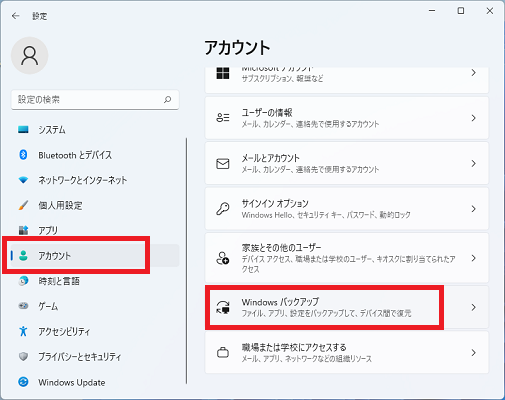Click the 設定 window title text
The image size is (505, 400).
pyautogui.click(x=40, y=16)
